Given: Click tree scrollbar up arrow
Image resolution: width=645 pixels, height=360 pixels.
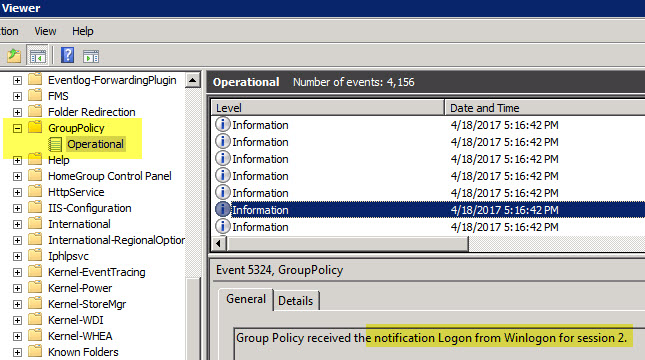Looking at the screenshot, I should tap(193, 80).
